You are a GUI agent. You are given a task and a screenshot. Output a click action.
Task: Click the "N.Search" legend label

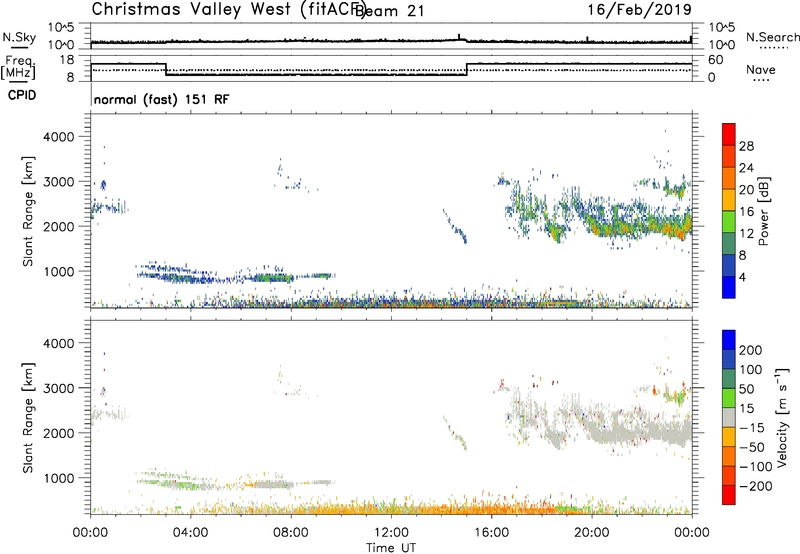tap(772, 37)
